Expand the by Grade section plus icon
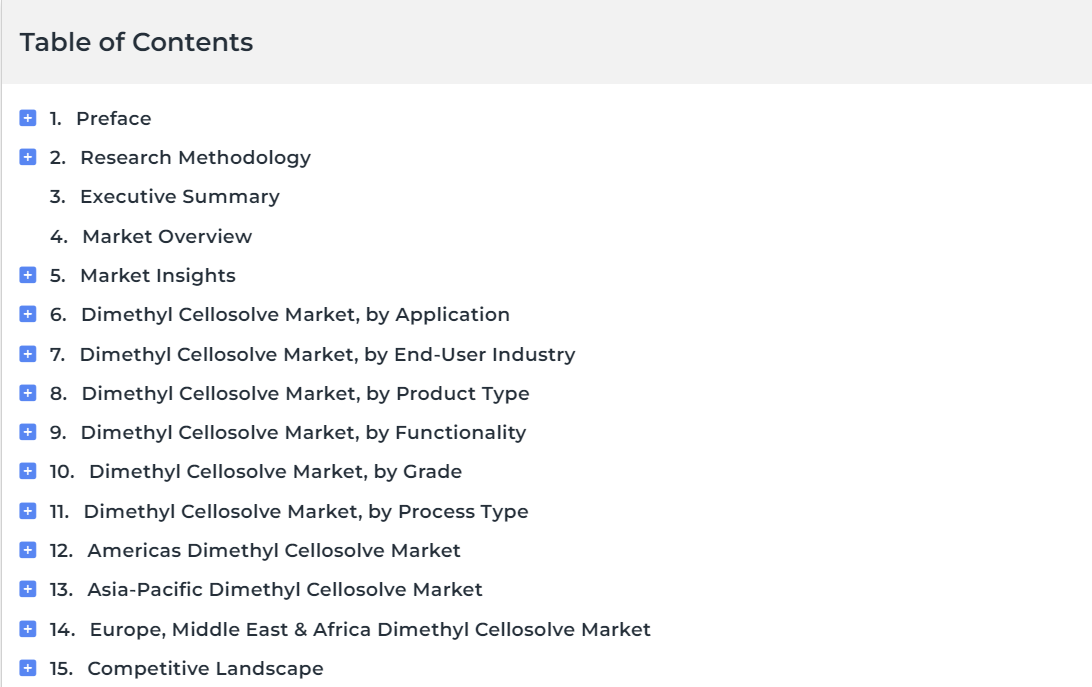This screenshot has height=687, width=1092. pyautogui.click(x=28, y=471)
